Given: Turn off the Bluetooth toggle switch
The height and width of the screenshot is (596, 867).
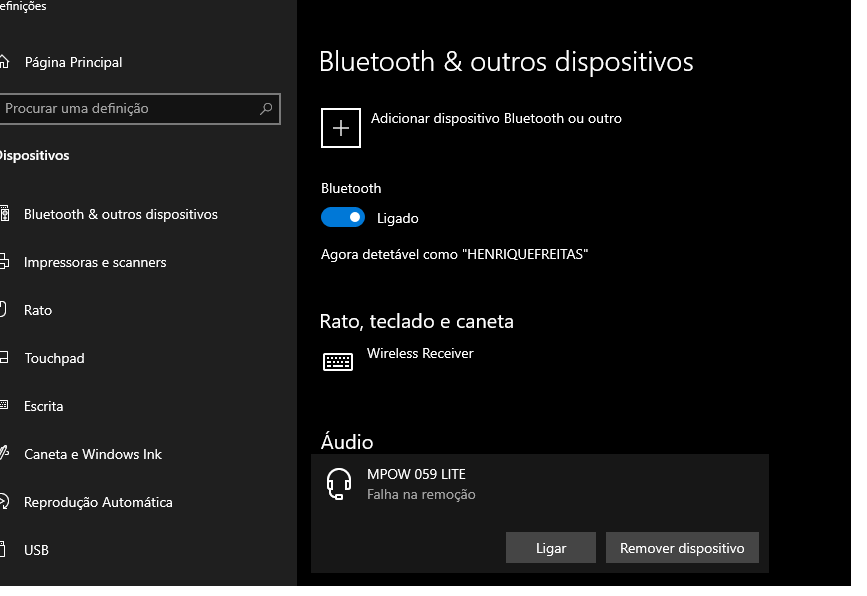Looking at the screenshot, I should tap(343, 217).
